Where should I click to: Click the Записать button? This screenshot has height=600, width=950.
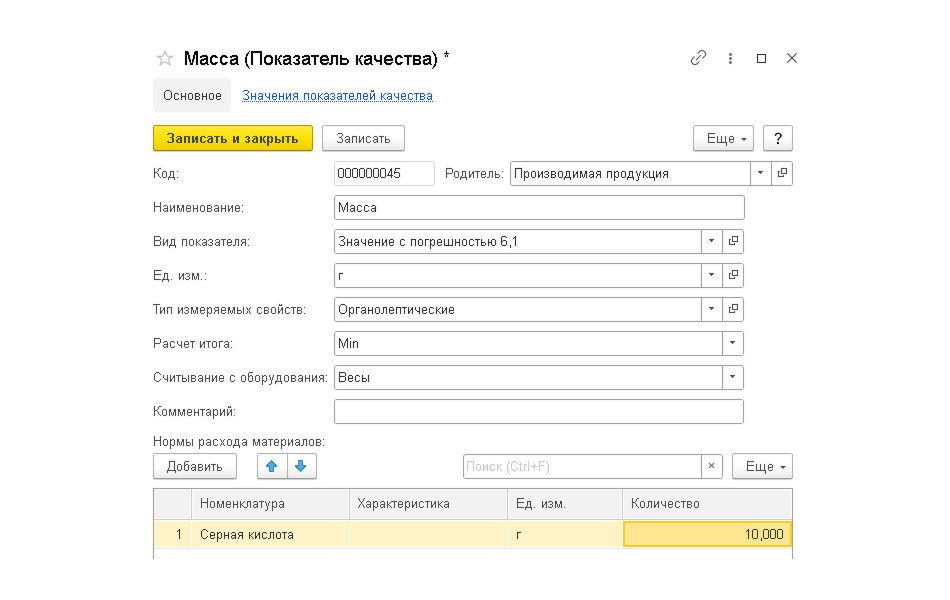click(364, 138)
